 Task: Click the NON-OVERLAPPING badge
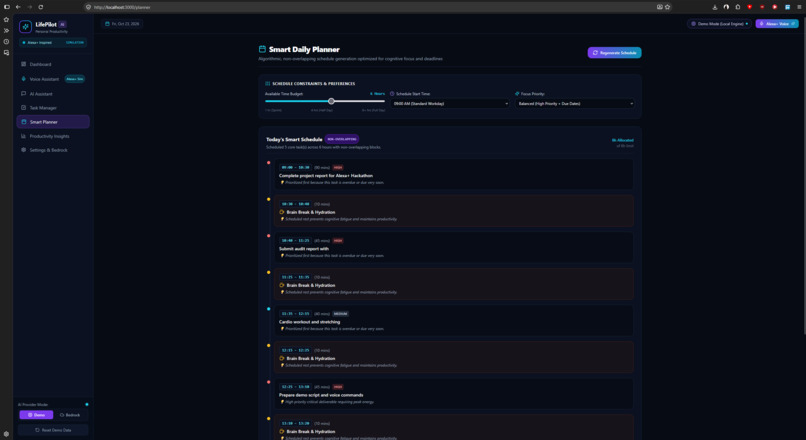click(342, 139)
